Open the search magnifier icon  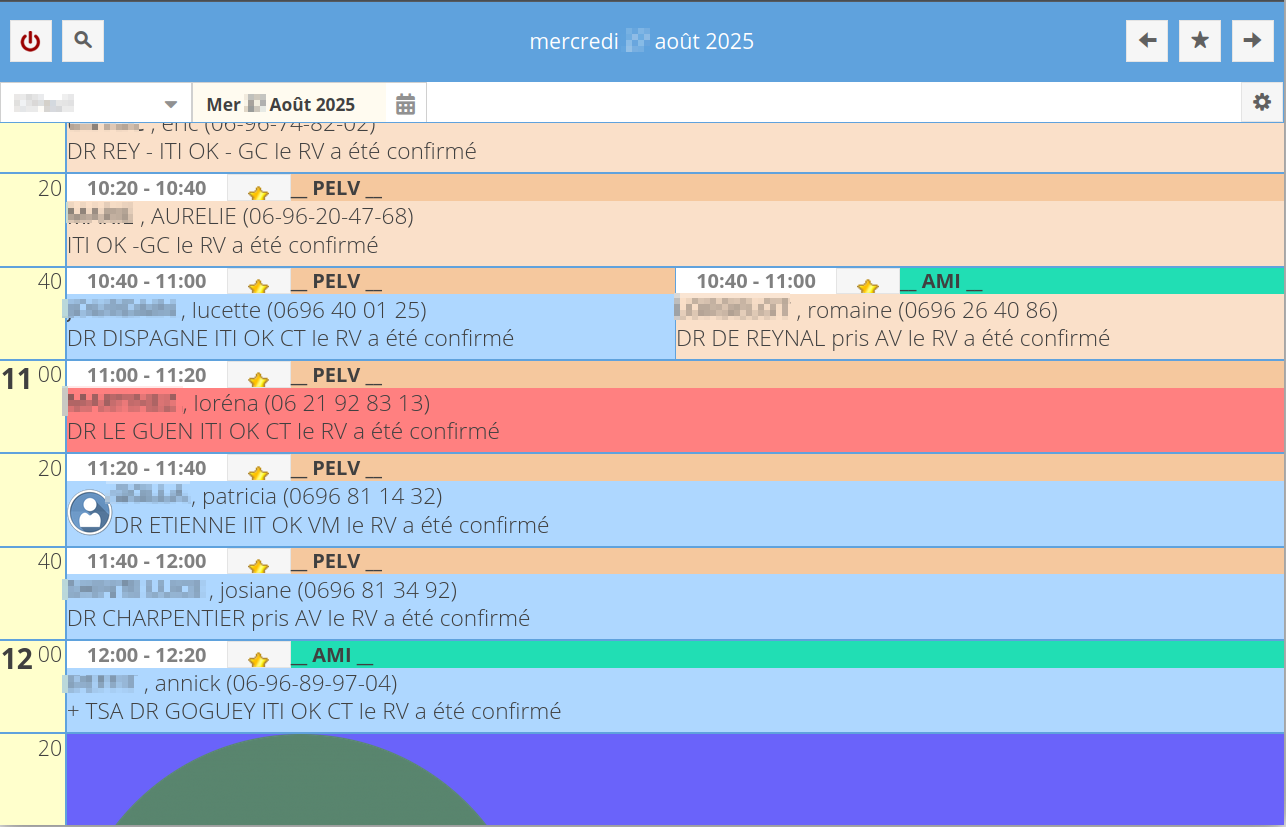coord(83,41)
